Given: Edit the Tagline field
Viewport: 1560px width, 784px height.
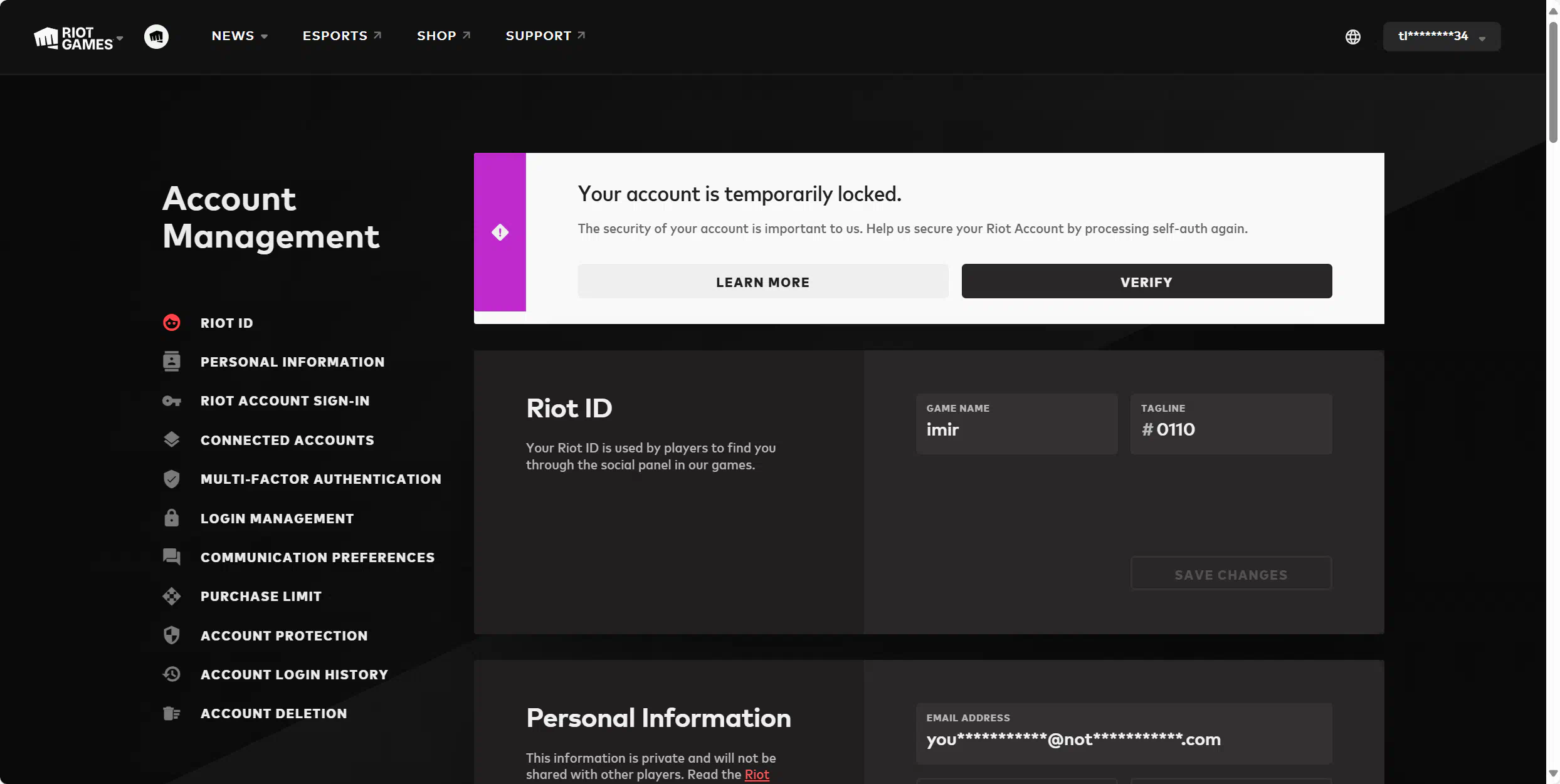Looking at the screenshot, I should point(1231,424).
